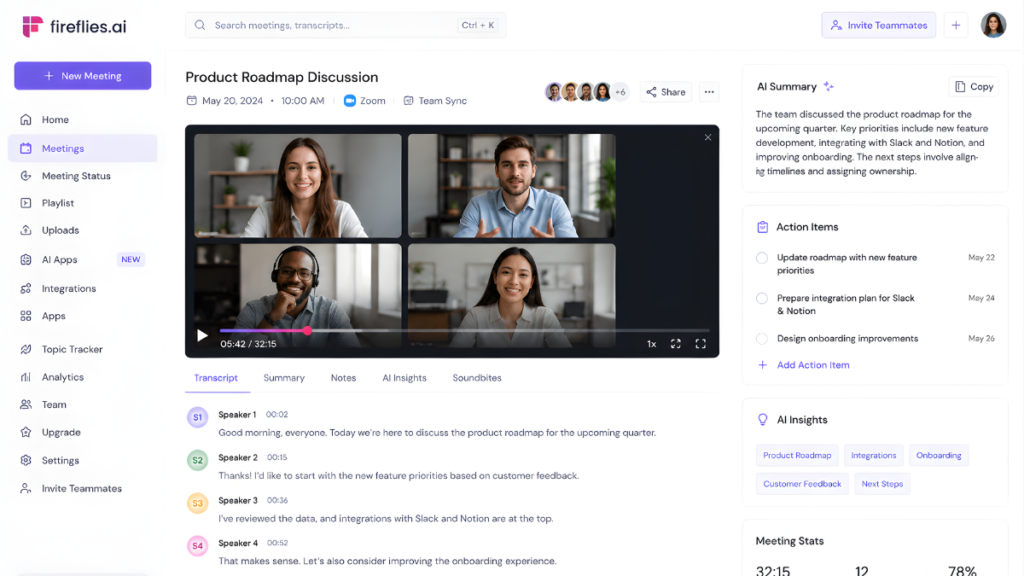Open the Uploads section
This screenshot has width=1024, height=576.
click(62, 230)
